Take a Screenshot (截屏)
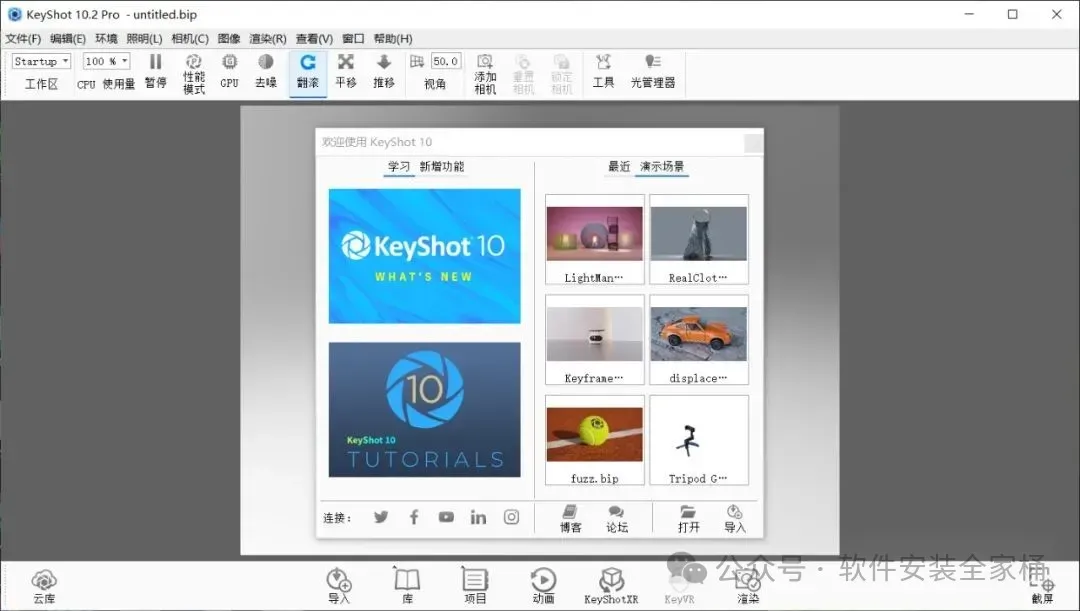The image size is (1080, 611). coord(1042,591)
